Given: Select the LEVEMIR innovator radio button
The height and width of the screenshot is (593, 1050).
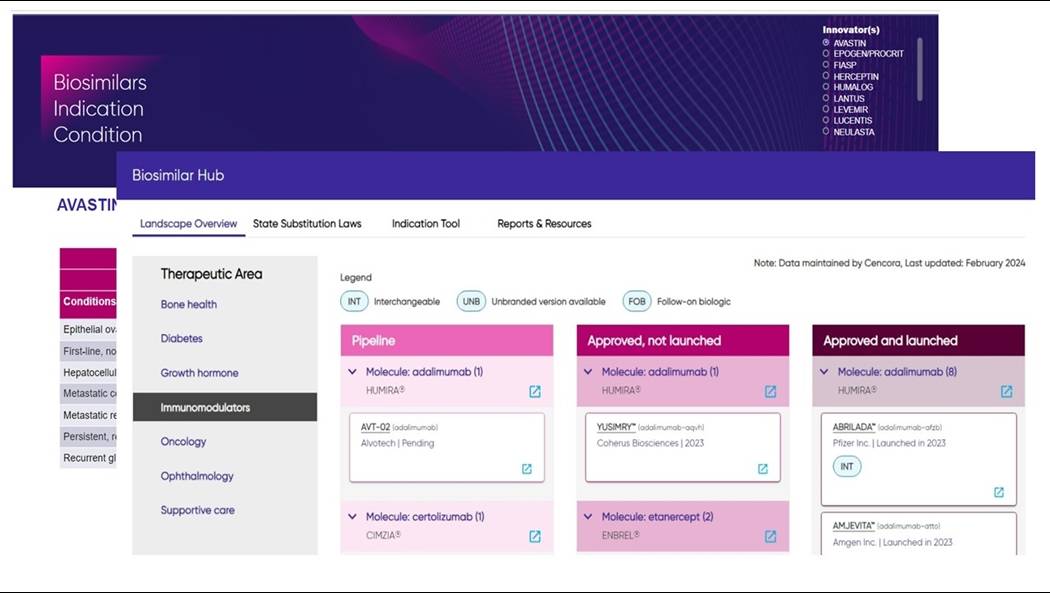Looking at the screenshot, I should 826,109.
